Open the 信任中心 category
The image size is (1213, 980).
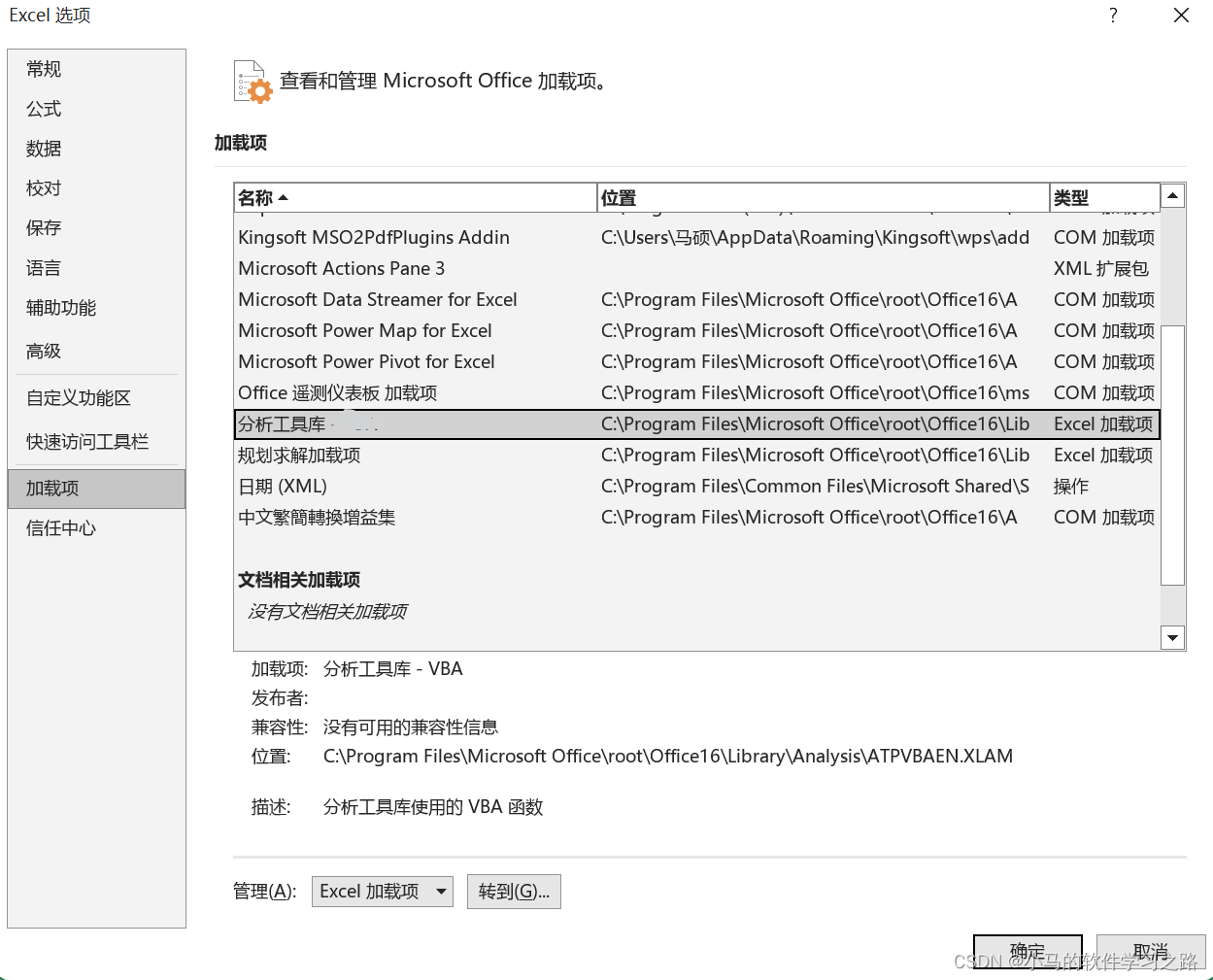tap(96, 528)
